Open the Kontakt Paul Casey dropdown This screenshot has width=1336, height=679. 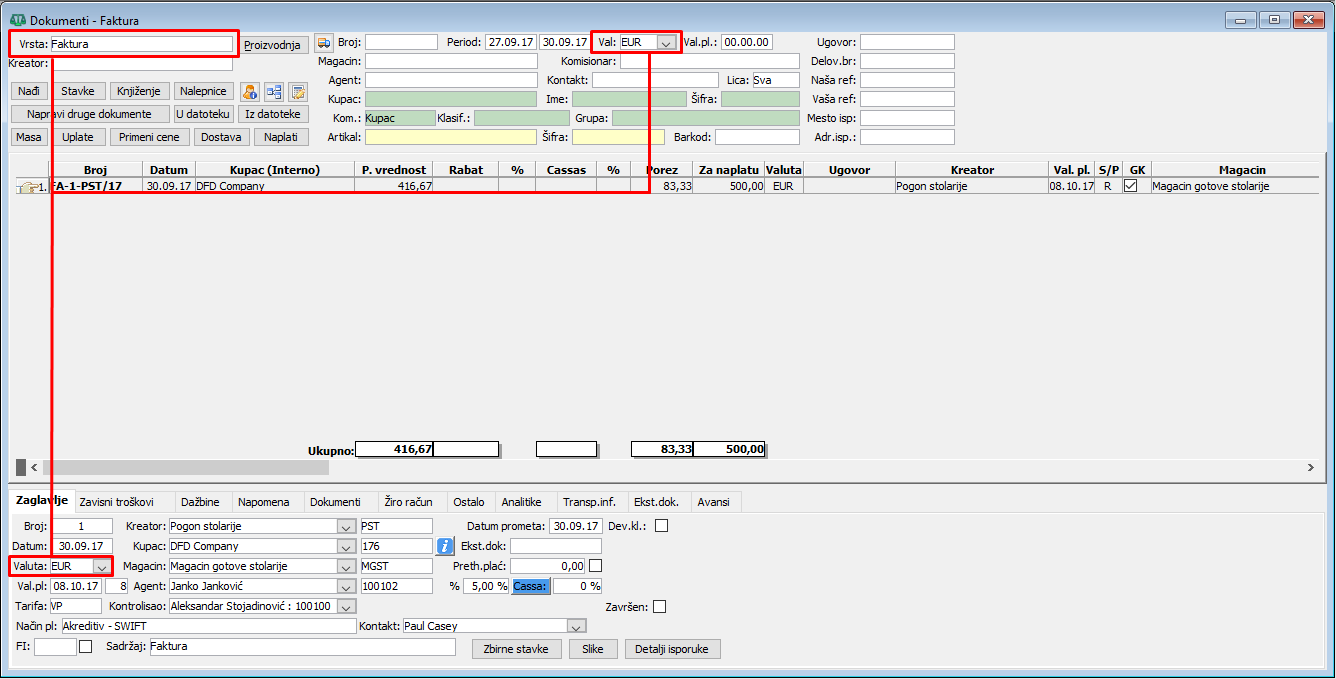tap(575, 626)
